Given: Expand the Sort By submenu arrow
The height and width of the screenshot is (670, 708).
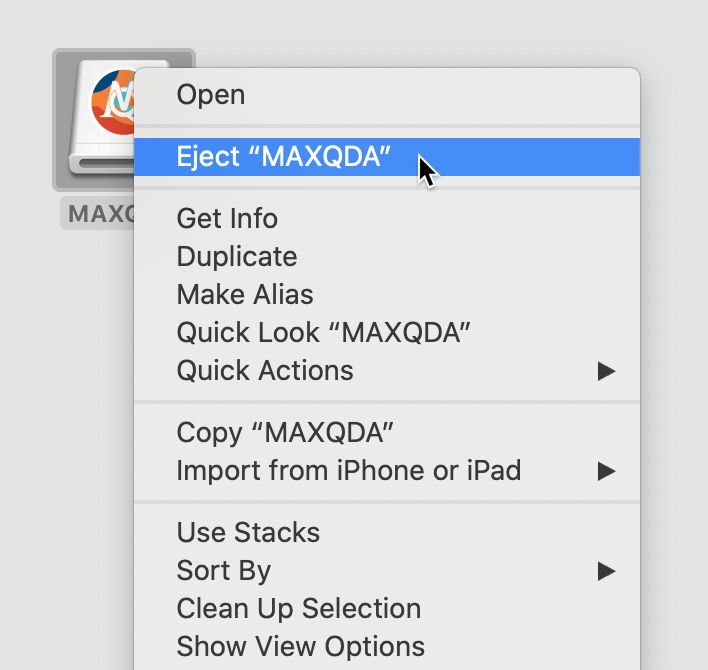Looking at the screenshot, I should tap(606, 571).
